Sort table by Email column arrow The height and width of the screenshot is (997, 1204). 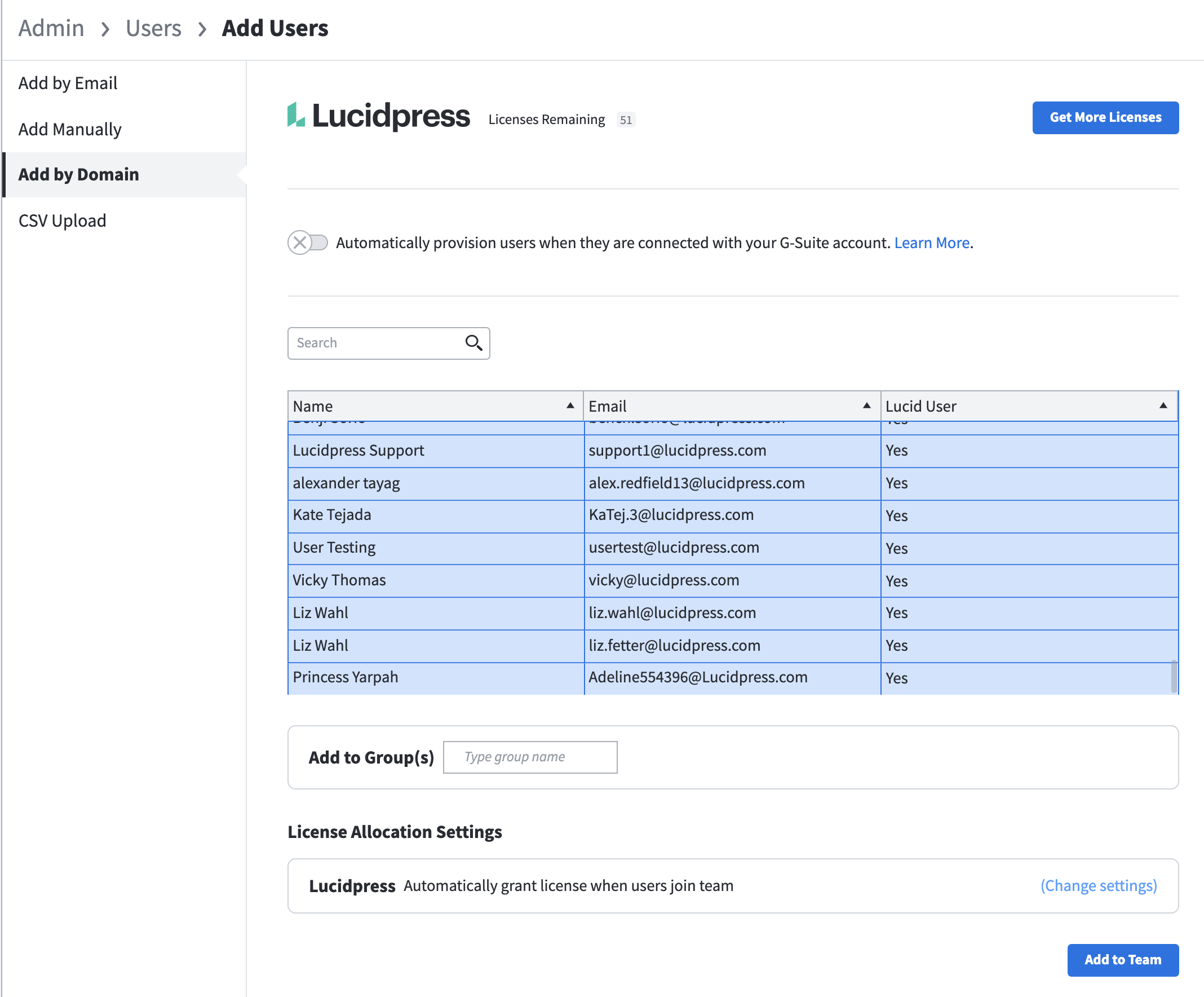tap(866, 405)
